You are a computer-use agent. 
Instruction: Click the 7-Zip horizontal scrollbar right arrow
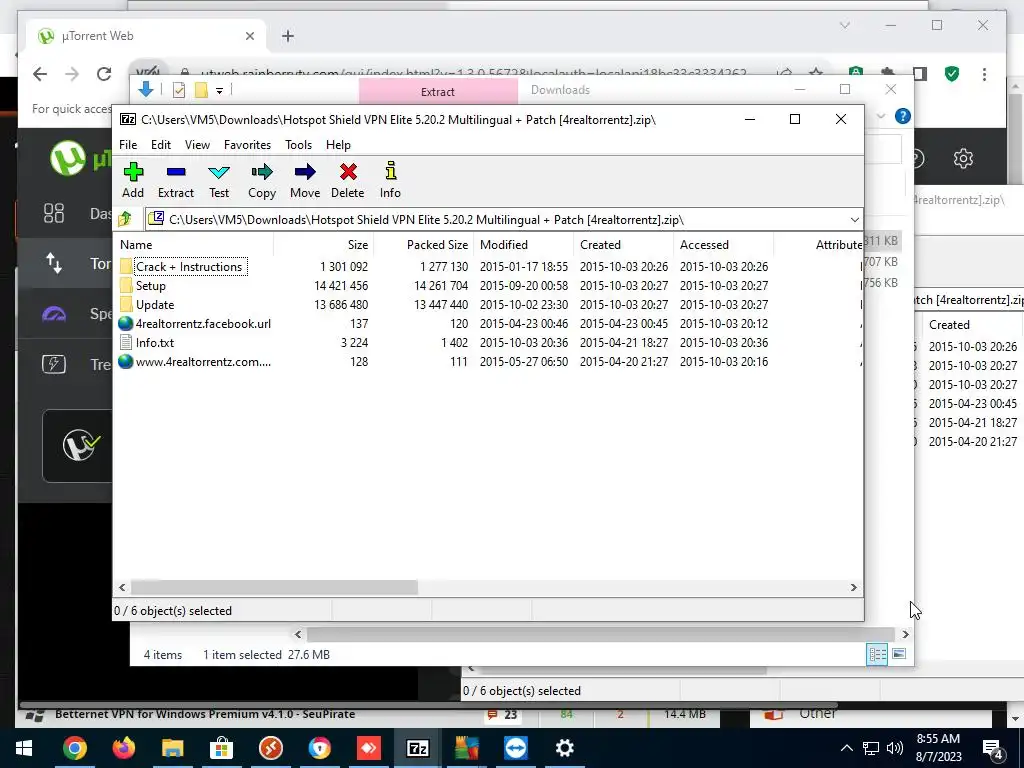854,588
